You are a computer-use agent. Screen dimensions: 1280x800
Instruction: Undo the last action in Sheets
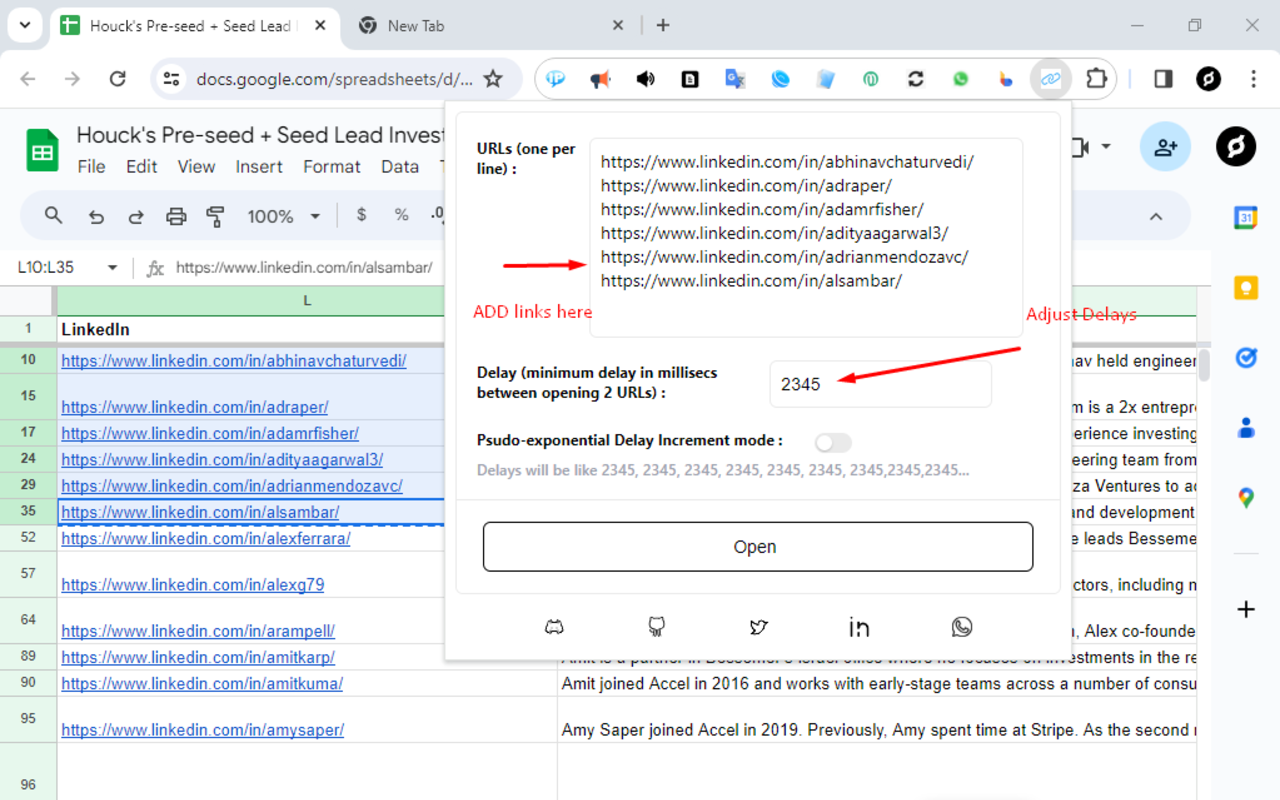pyautogui.click(x=96, y=216)
